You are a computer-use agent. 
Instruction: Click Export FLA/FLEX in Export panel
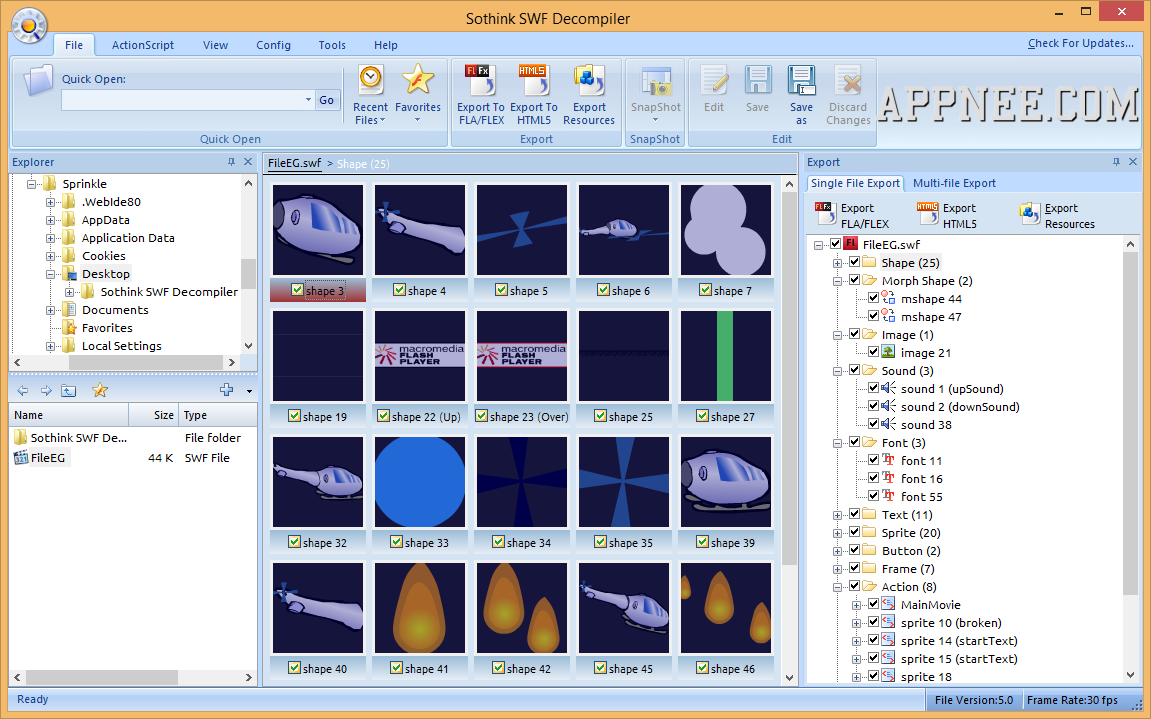(852, 216)
